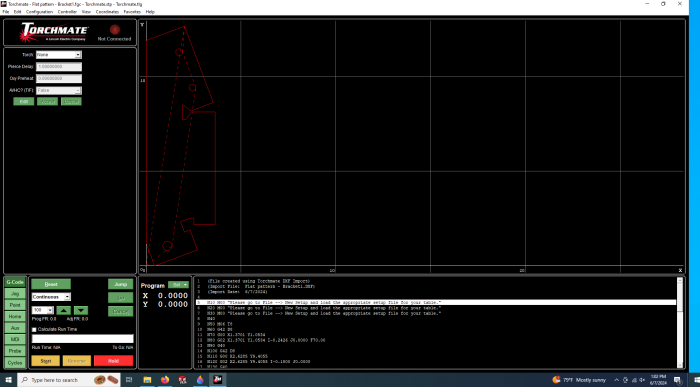The width and height of the screenshot is (700, 387).
Task: Click the red Hold button
Action: (113, 361)
